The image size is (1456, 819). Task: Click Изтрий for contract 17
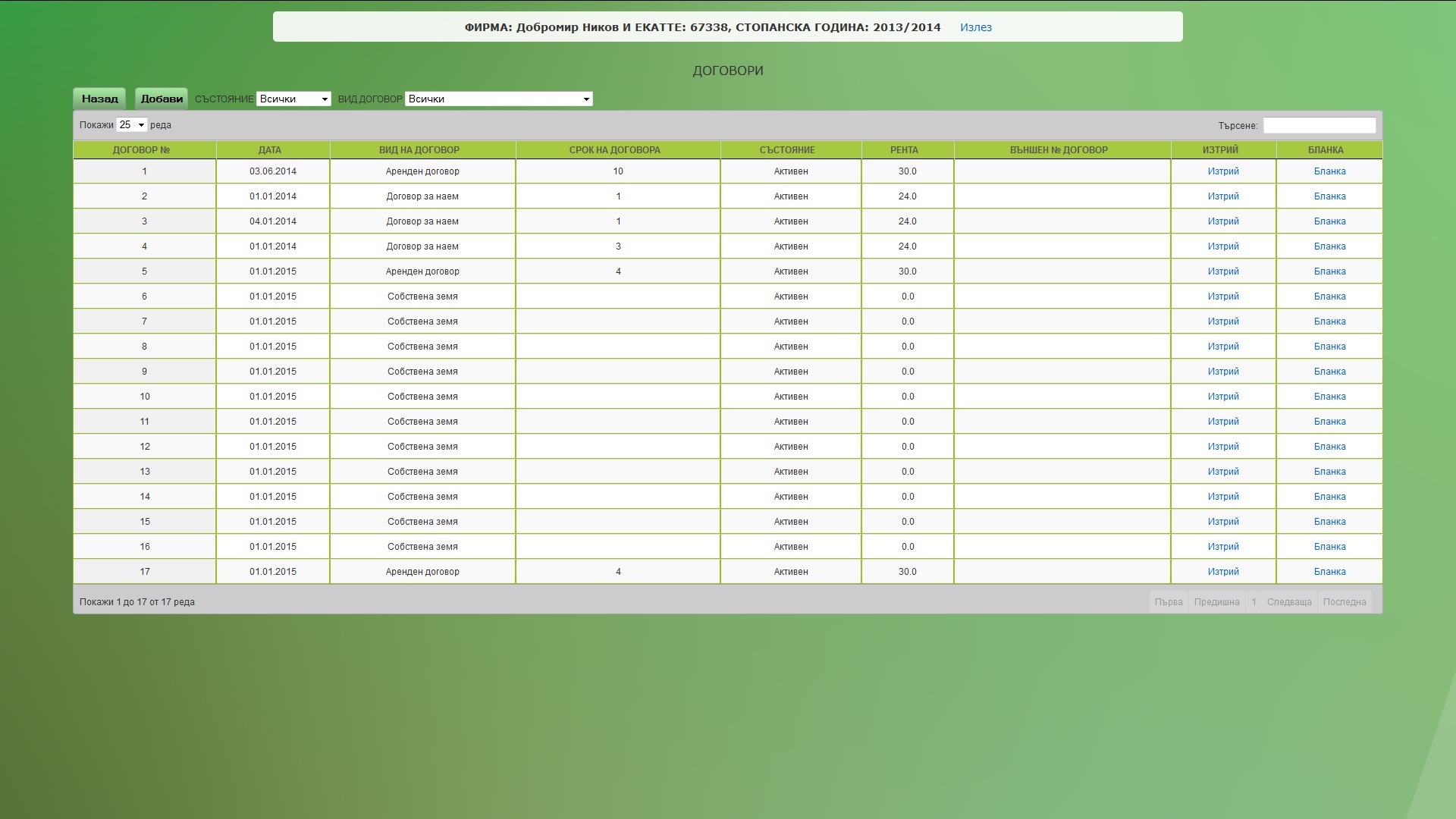[x=1222, y=572]
